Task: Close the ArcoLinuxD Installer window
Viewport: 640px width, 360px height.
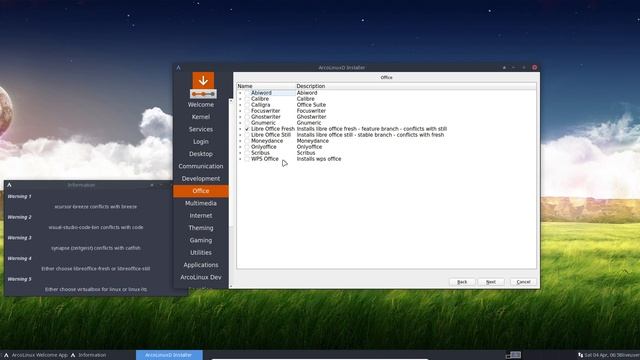Action: 534,67
